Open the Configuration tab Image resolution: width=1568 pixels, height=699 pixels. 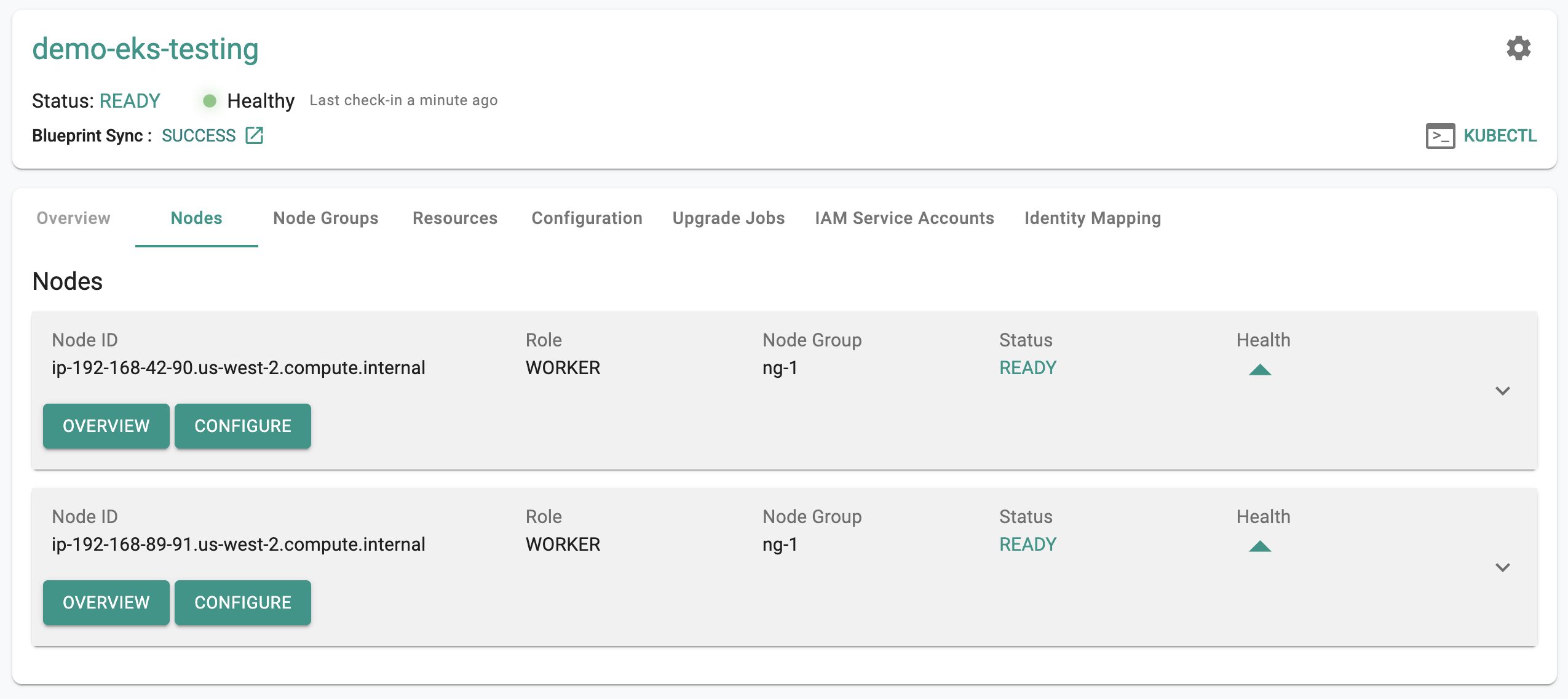(587, 218)
